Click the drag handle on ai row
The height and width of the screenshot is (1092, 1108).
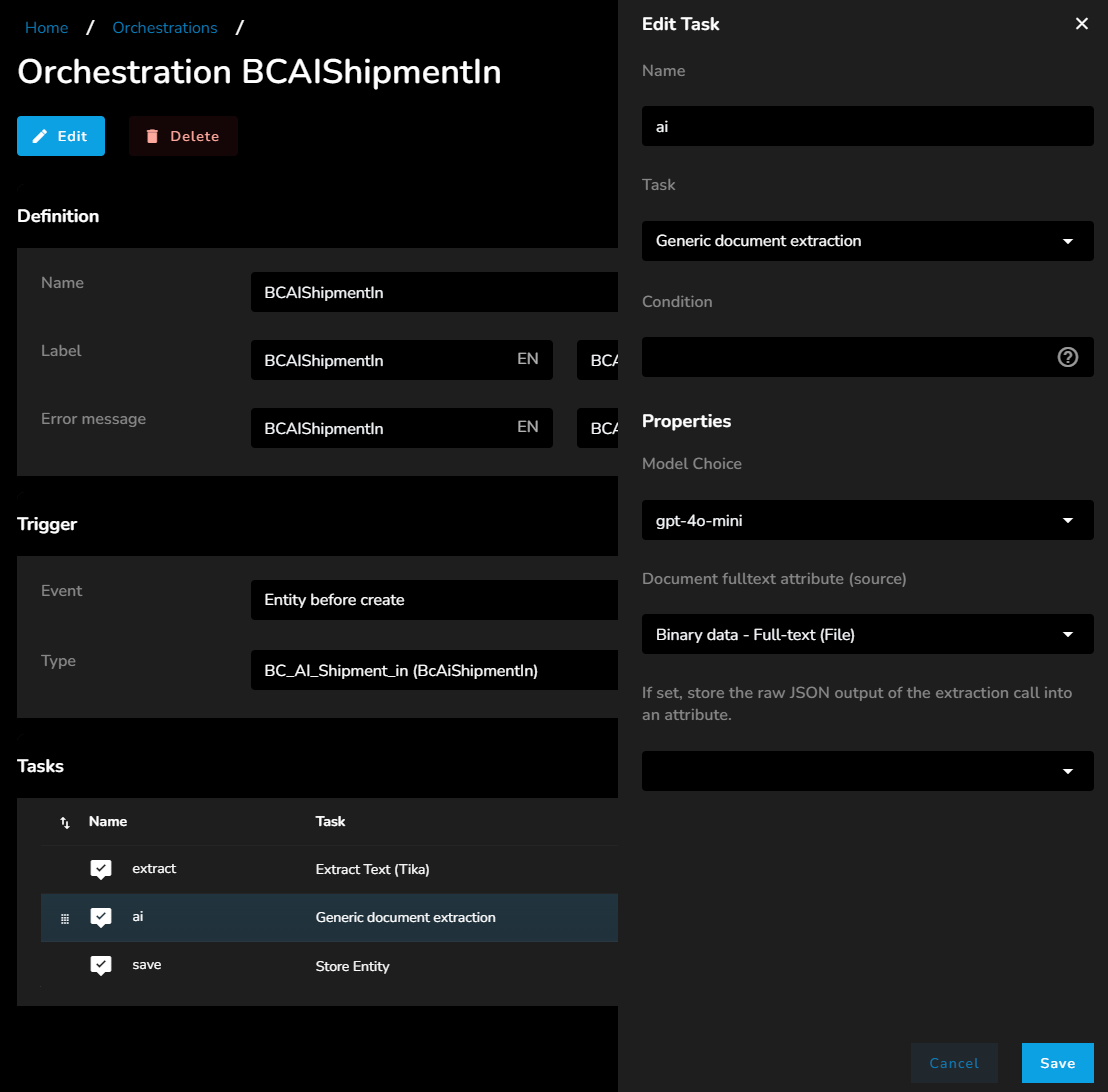click(65, 918)
